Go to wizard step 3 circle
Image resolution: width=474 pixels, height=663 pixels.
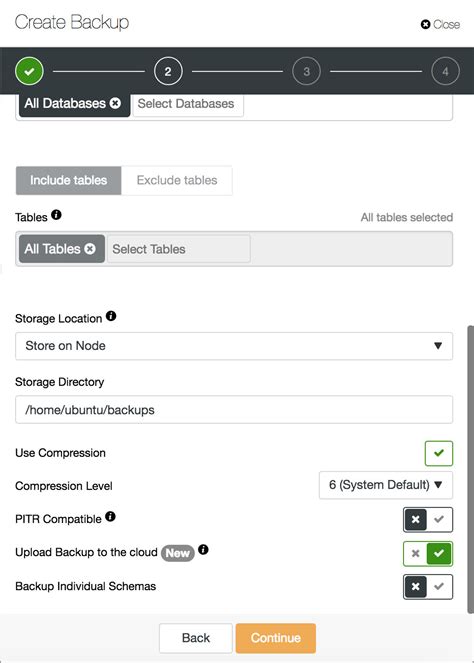click(x=307, y=71)
